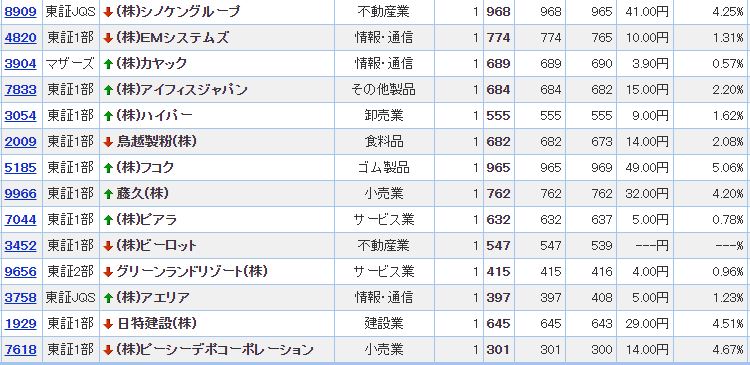
Task: Click the green up arrow beside フコク
Action: pyautogui.click(x=108, y=168)
